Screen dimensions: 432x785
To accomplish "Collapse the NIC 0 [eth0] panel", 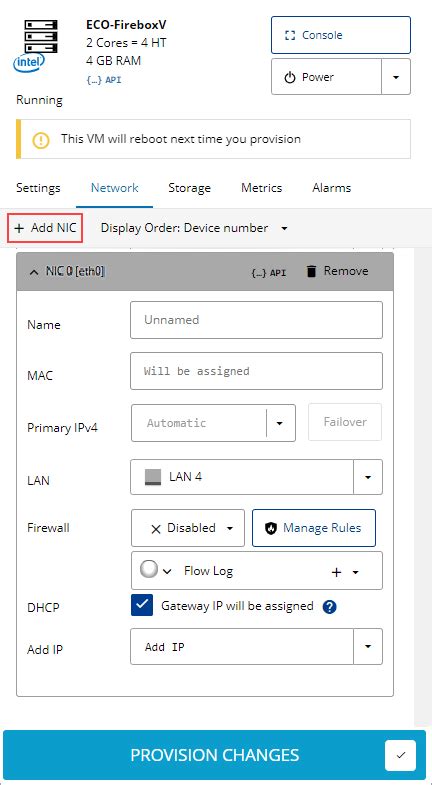I will (x=34, y=272).
